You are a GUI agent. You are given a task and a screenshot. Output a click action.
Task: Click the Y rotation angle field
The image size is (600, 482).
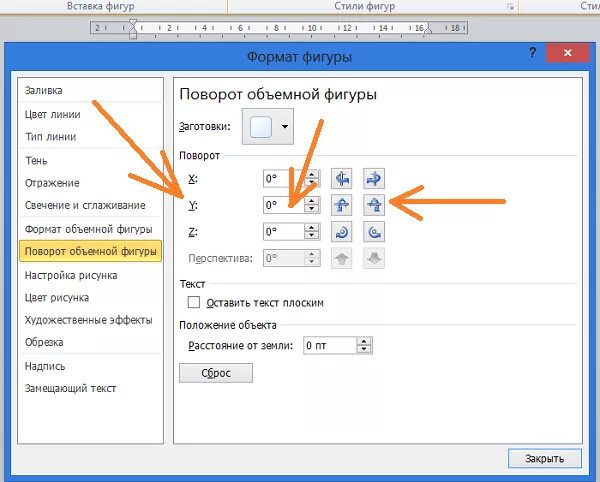pos(284,205)
